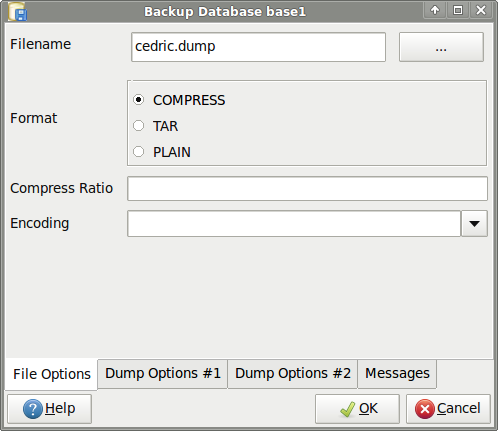
Task: Browse for a file with the ... button
Action: [x=441, y=47]
